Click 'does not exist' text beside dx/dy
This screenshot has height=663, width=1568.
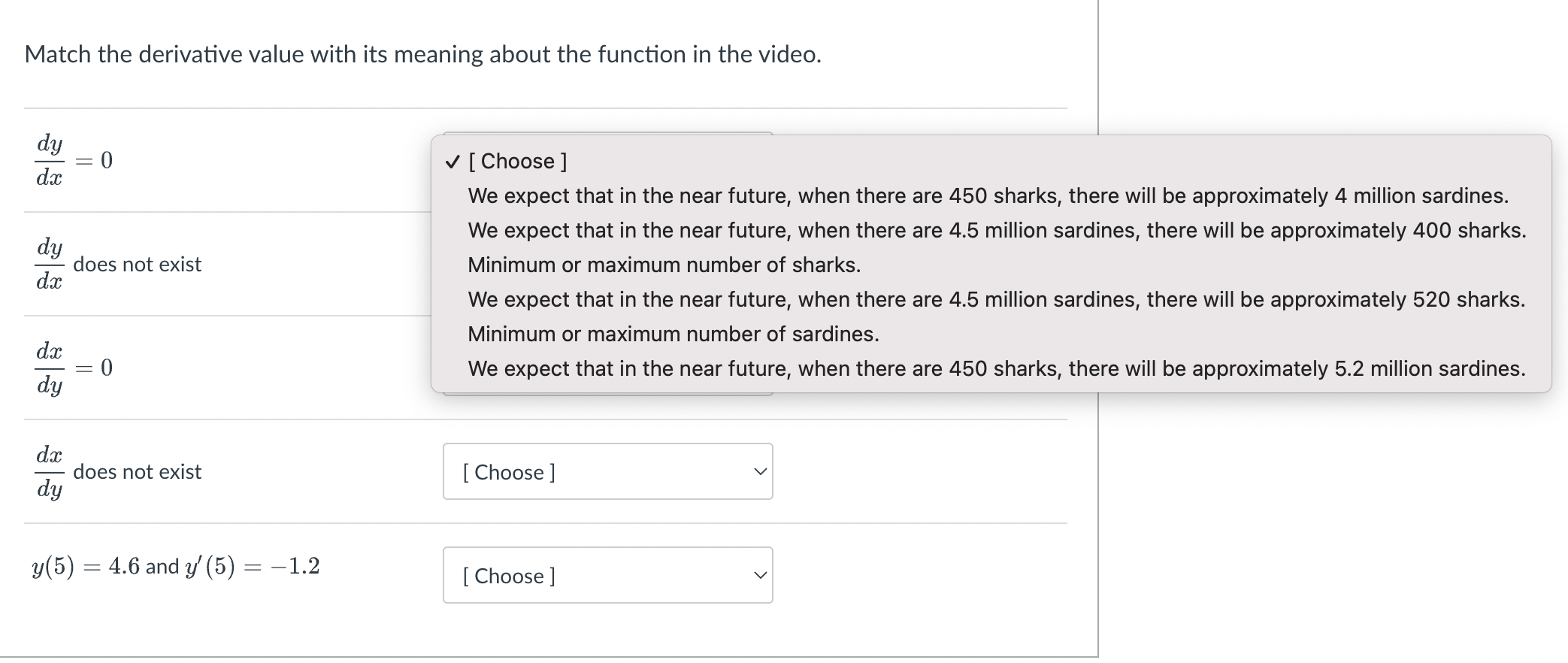[138, 472]
